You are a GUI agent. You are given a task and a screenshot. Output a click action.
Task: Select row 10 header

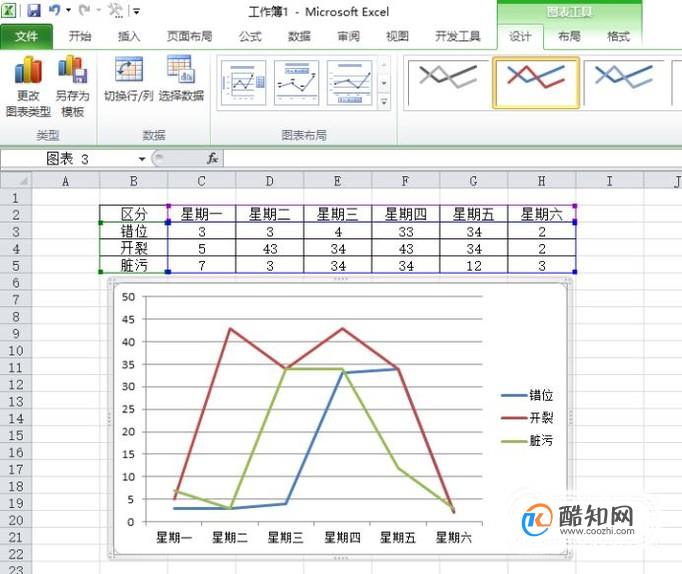click(16, 350)
